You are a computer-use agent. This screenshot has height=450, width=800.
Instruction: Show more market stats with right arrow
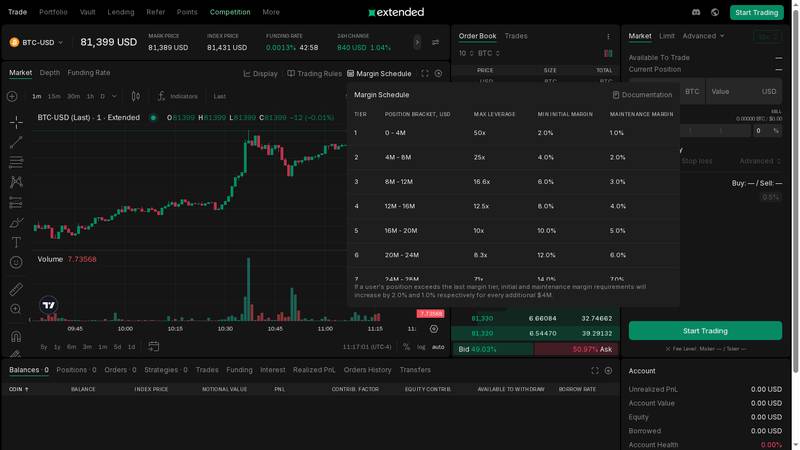417,42
